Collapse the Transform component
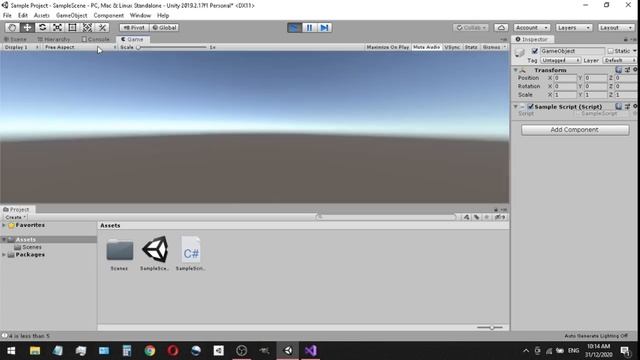This screenshot has width=640, height=360. [x=516, y=70]
